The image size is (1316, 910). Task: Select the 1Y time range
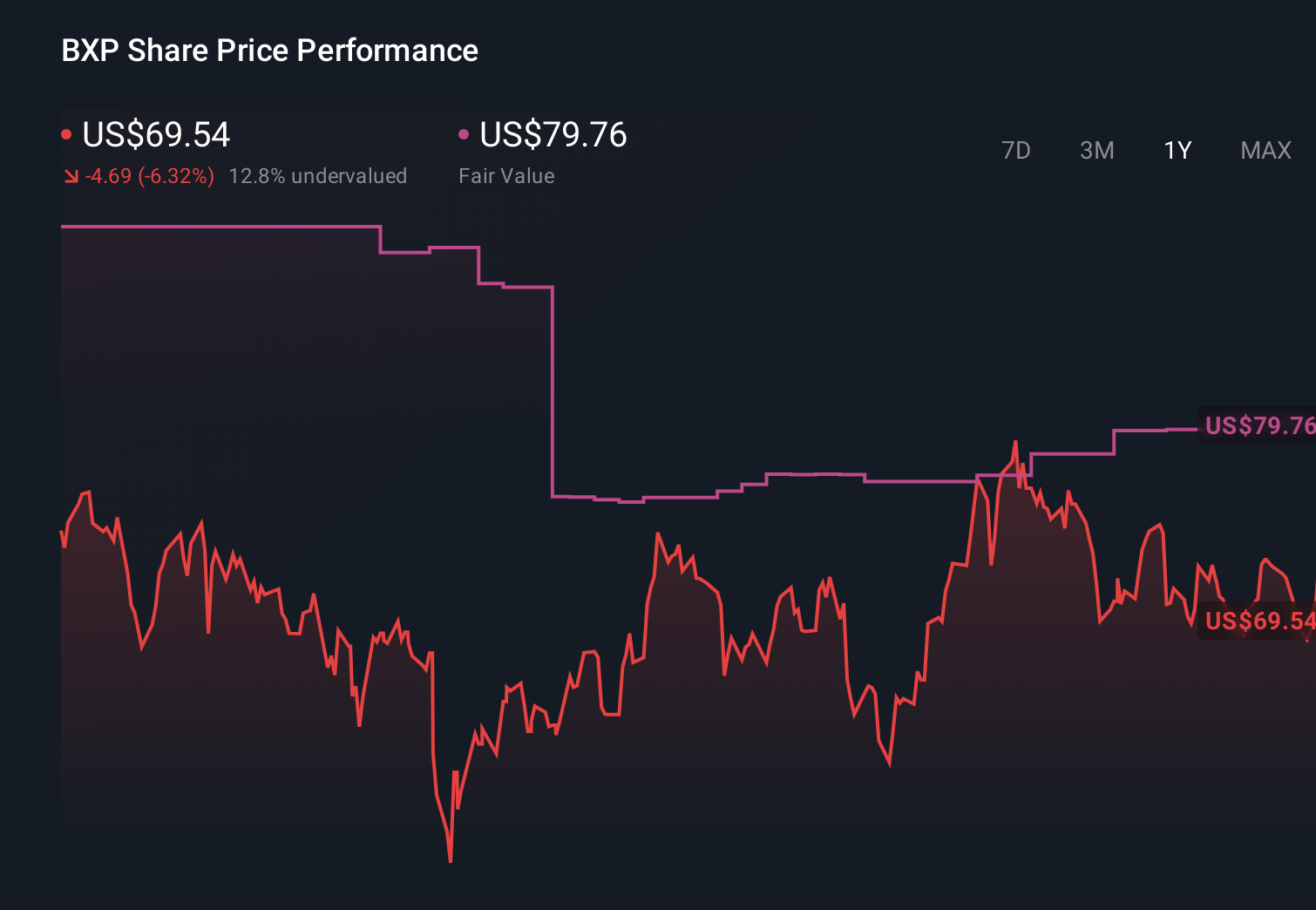[x=1177, y=150]
